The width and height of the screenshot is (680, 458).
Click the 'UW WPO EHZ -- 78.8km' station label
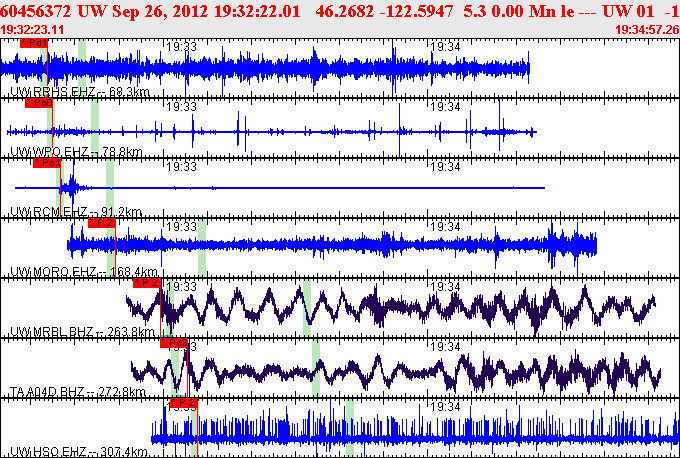76,152
